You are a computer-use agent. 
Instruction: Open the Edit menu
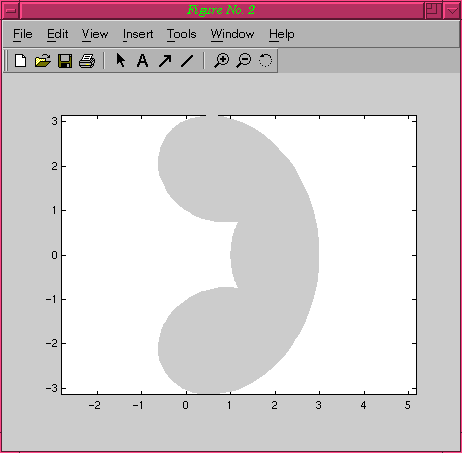(x=57, y=34)
